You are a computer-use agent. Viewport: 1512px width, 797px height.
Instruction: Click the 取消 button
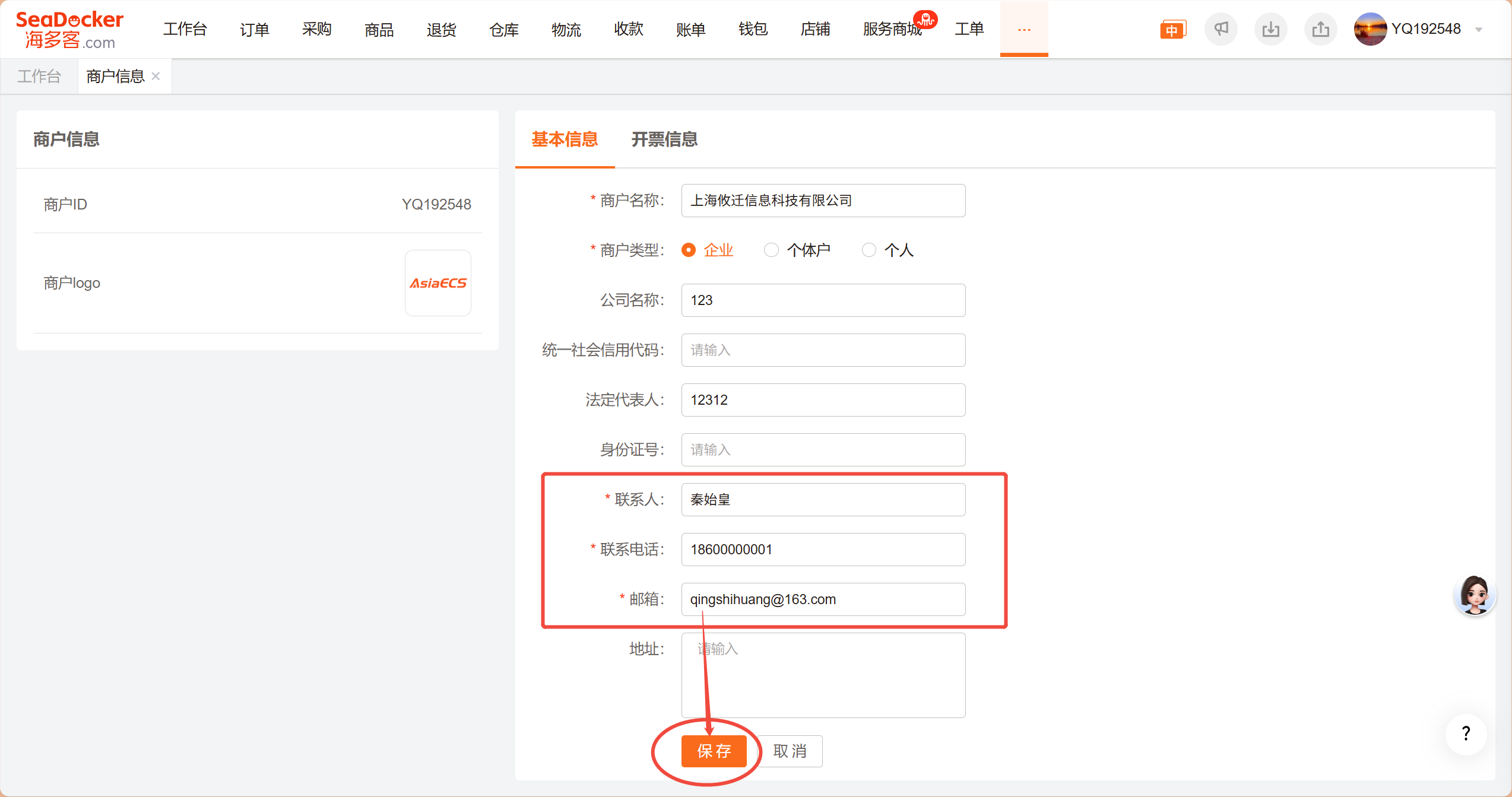pyautogui.click(x=790, y=751)
